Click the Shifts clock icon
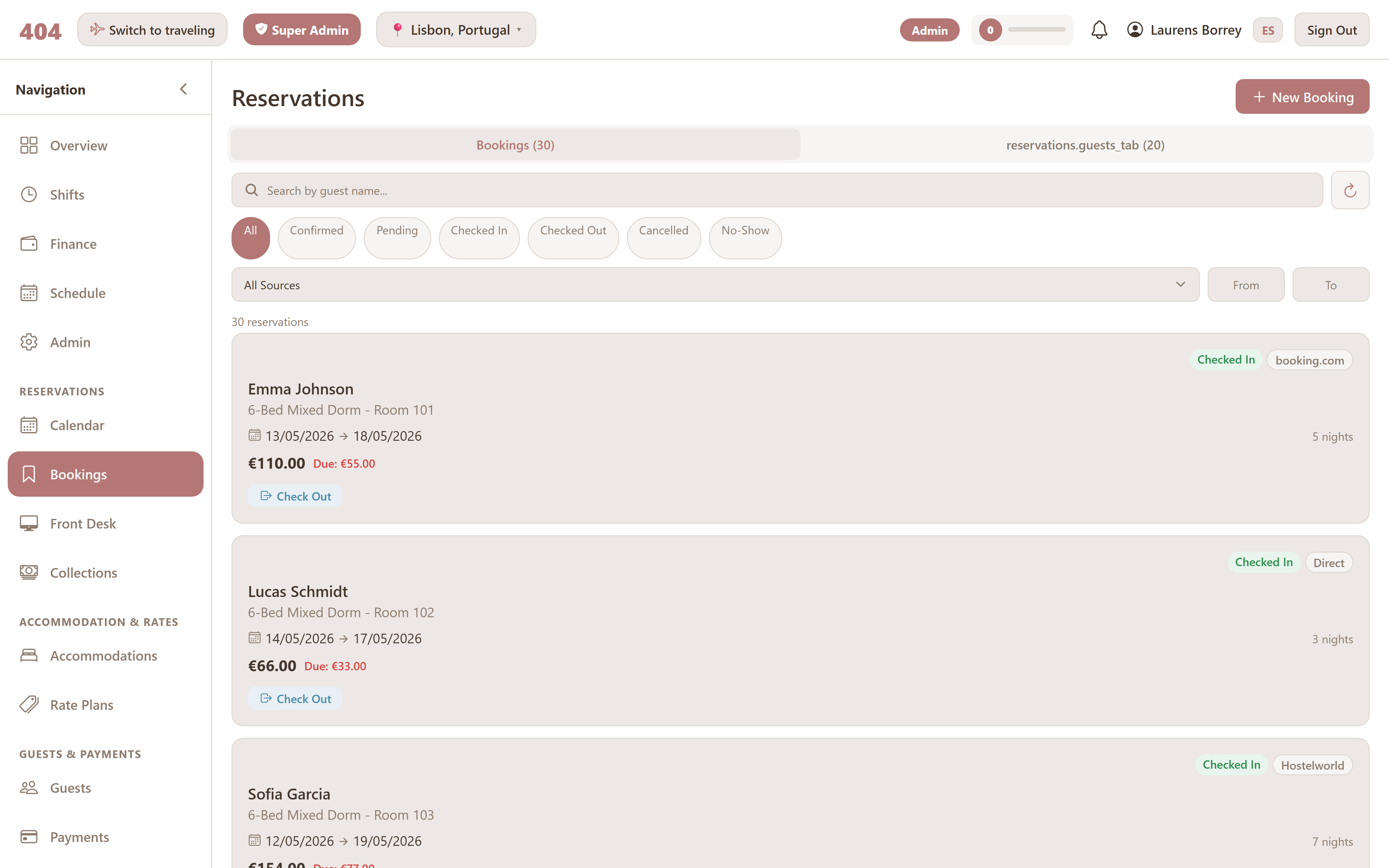1389x868 pixels. pos(29,194)
